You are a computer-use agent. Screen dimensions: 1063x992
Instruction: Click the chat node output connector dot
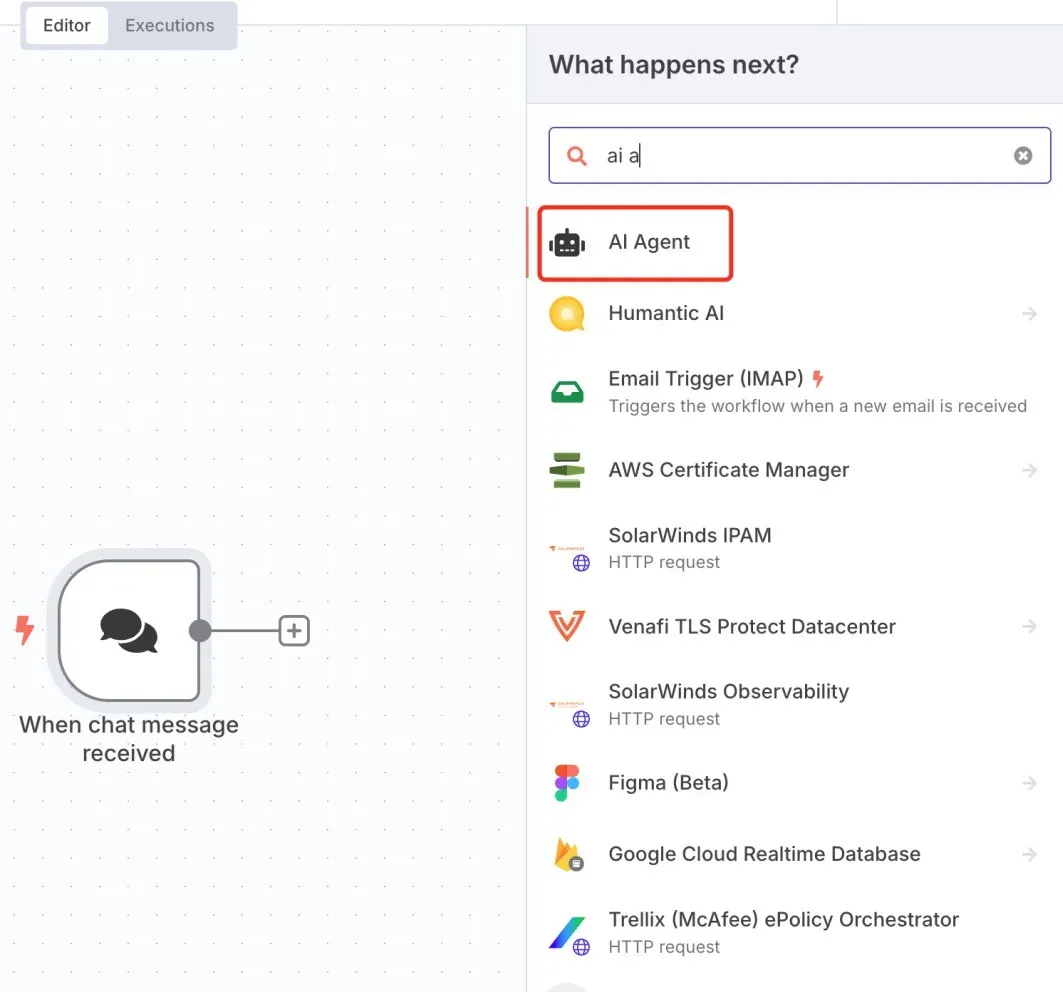(200, 631)
